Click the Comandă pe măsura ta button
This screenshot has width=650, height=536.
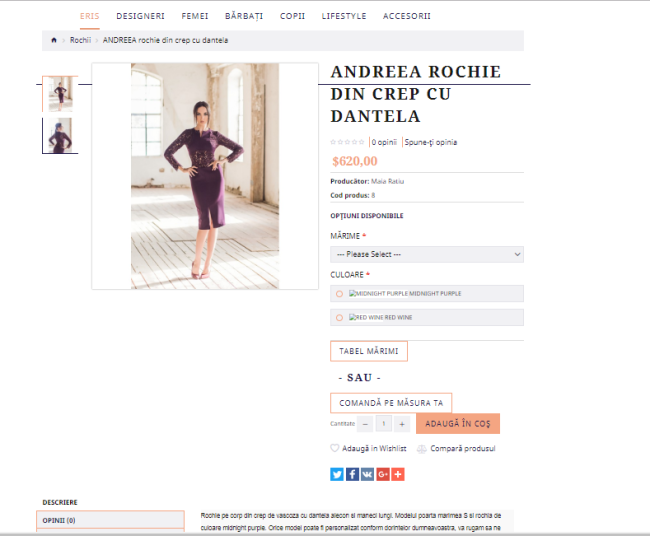pyautogui.click(x=391, y=403)
